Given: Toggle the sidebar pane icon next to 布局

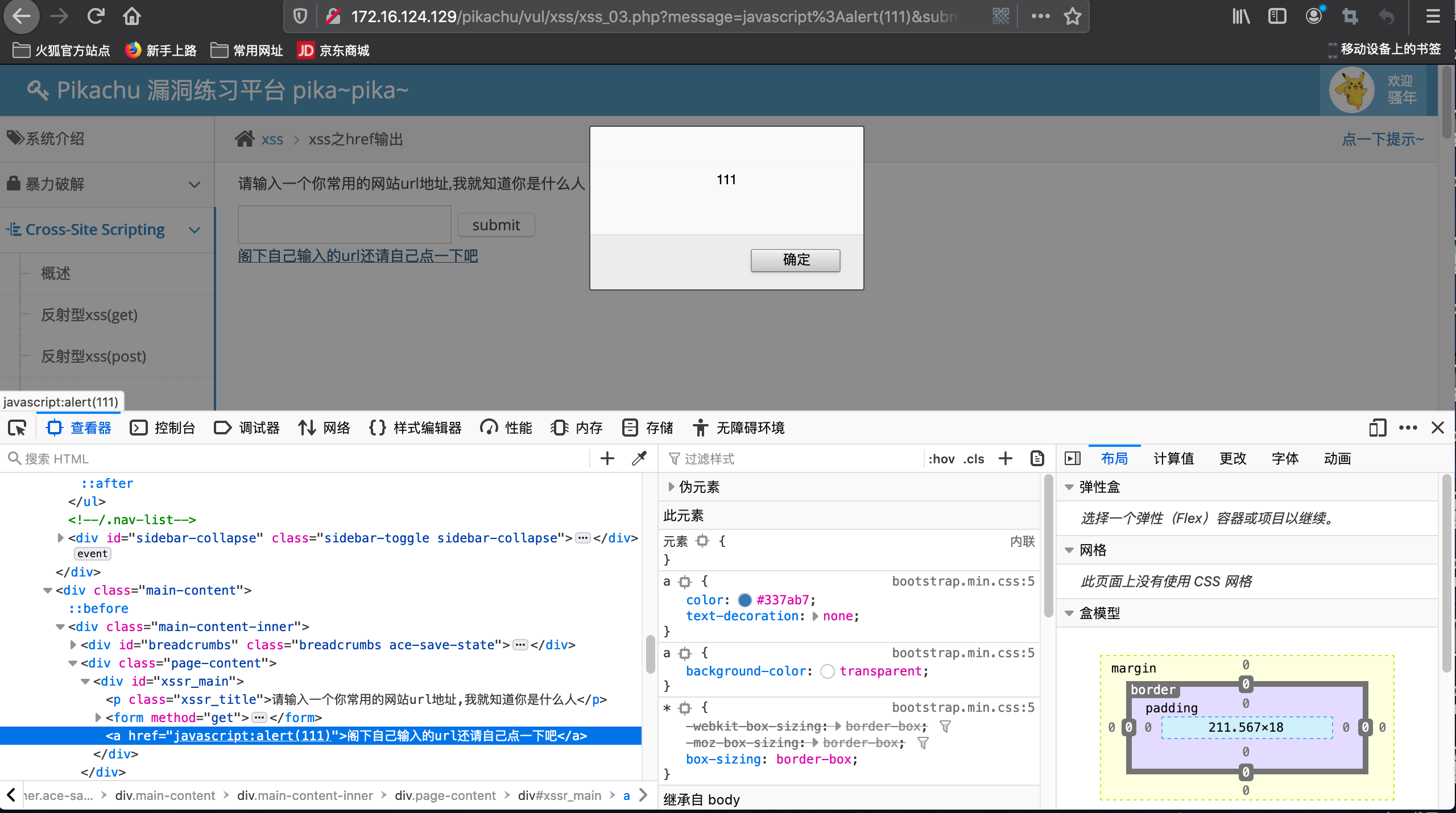Looking at the screenshot, I should coord(1073,458).
